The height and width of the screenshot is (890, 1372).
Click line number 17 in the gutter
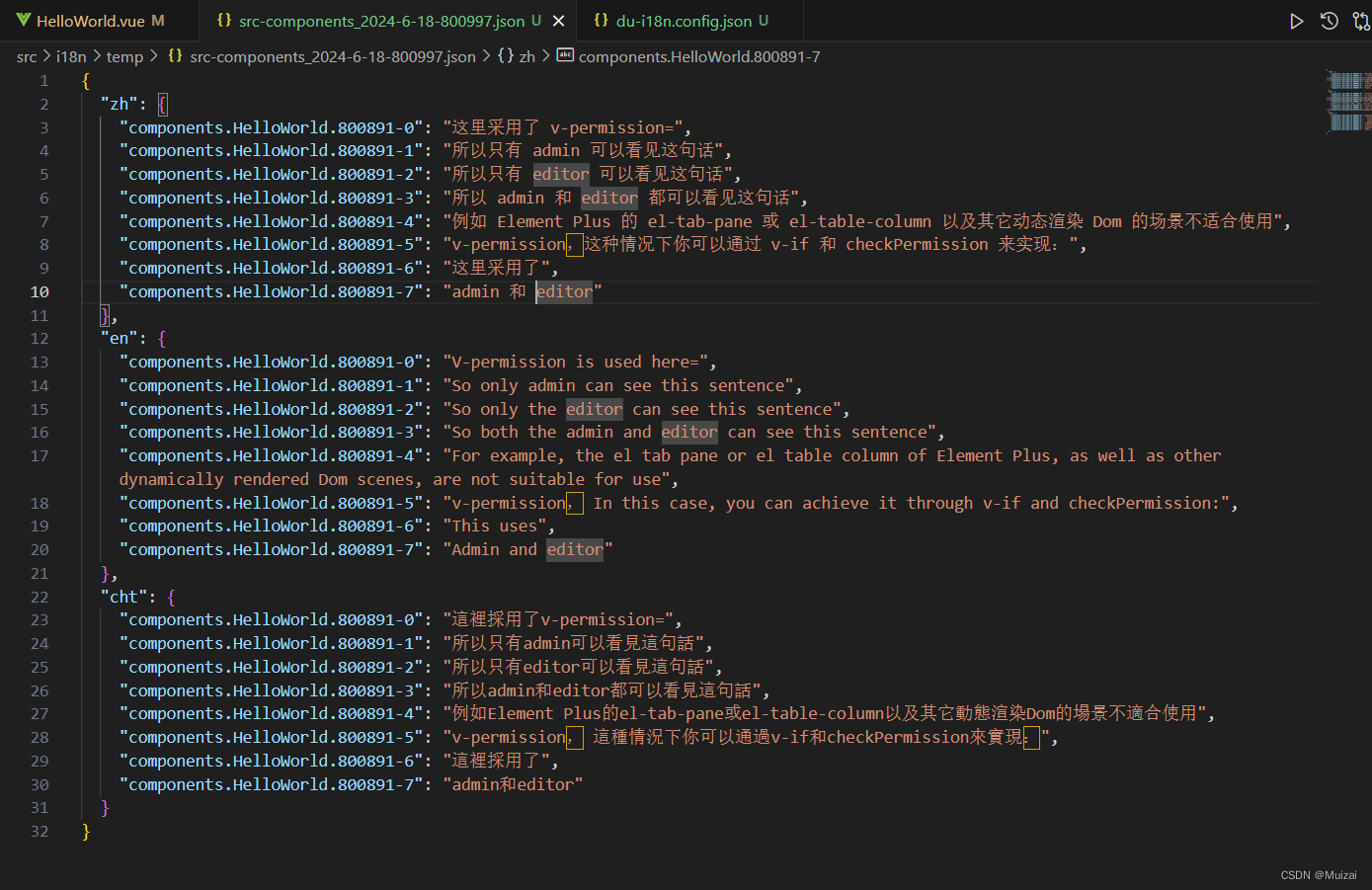40,456
